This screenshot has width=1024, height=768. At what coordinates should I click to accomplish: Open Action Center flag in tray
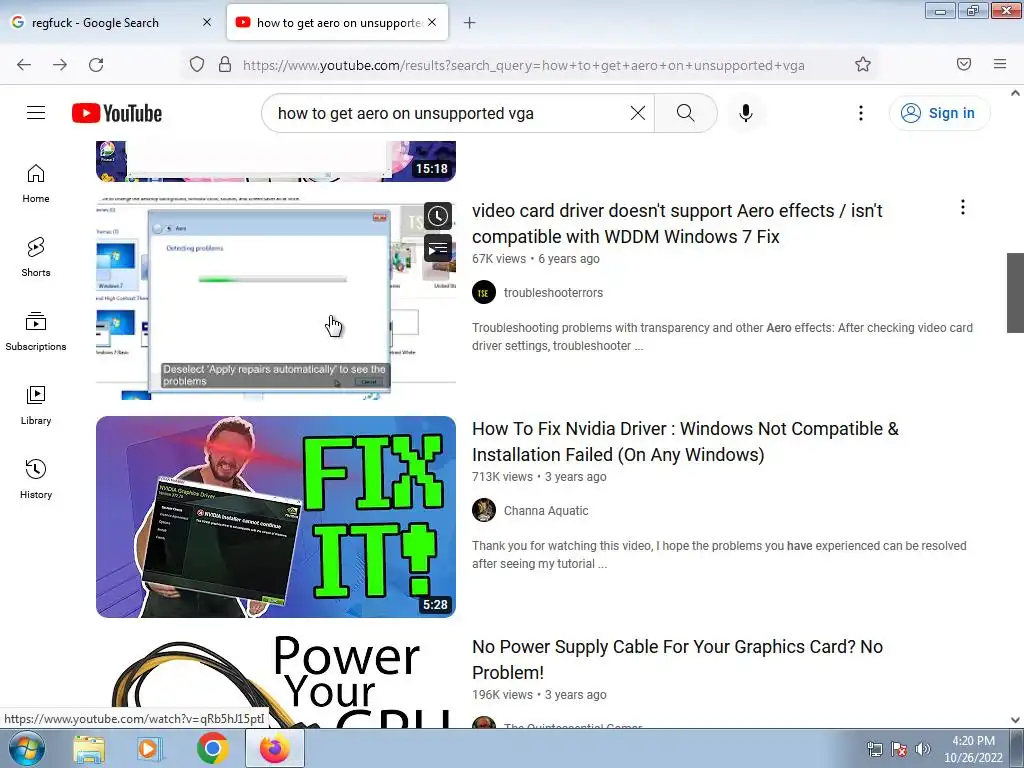pos(899,749)
